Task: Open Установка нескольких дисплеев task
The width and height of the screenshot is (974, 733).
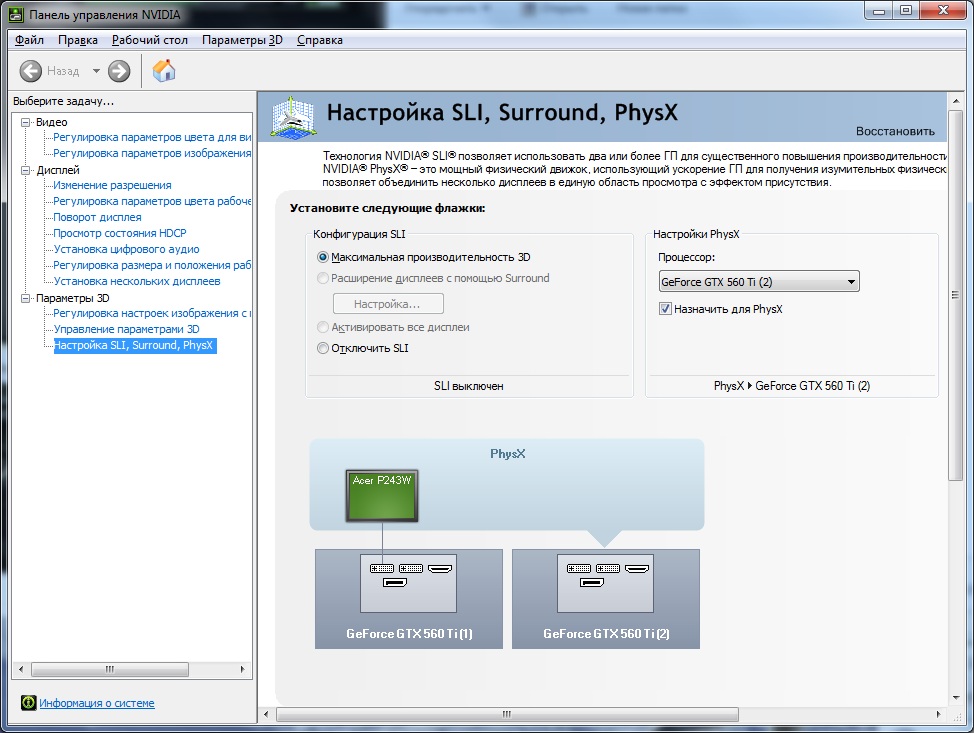Action: tap(137, 281)
